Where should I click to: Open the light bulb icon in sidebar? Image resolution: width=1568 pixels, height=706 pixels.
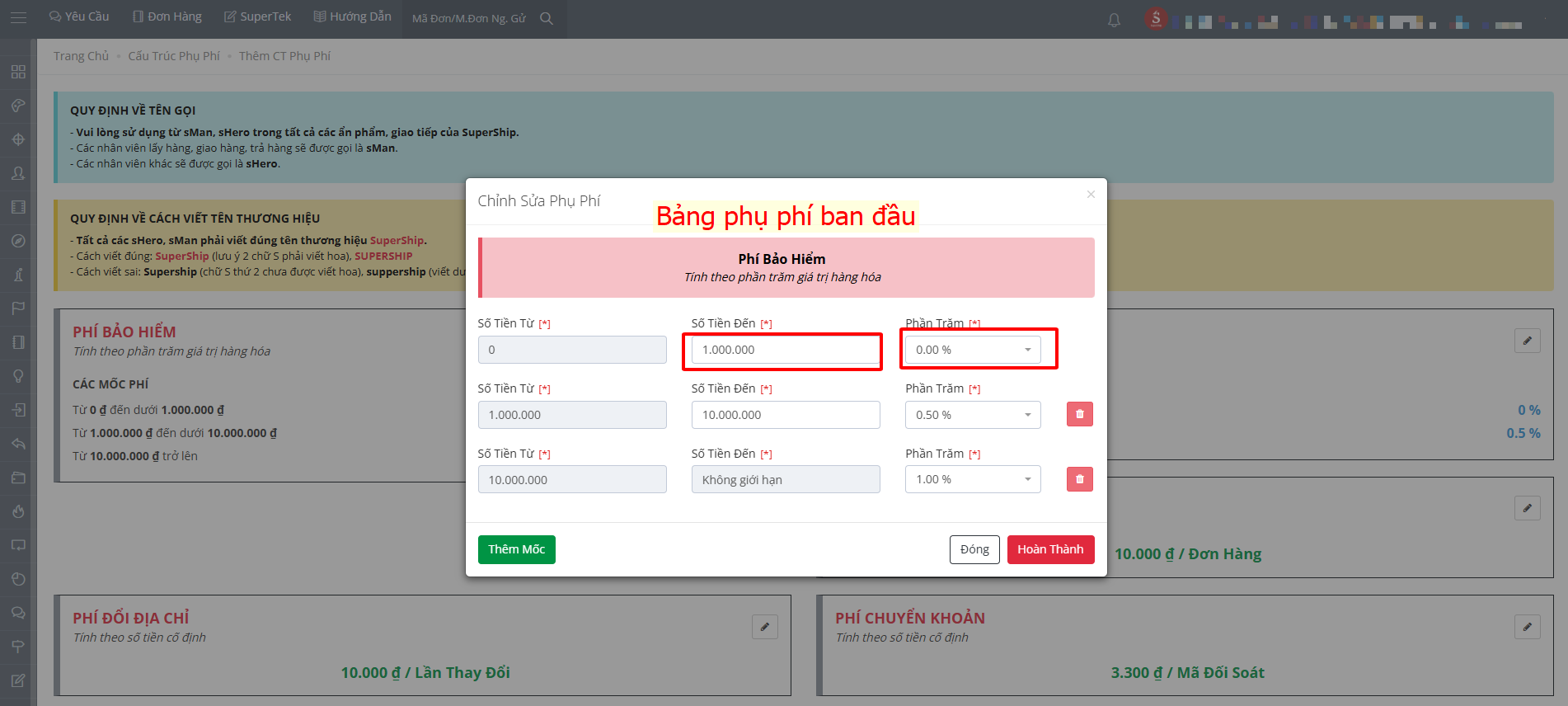coord(18,376)
